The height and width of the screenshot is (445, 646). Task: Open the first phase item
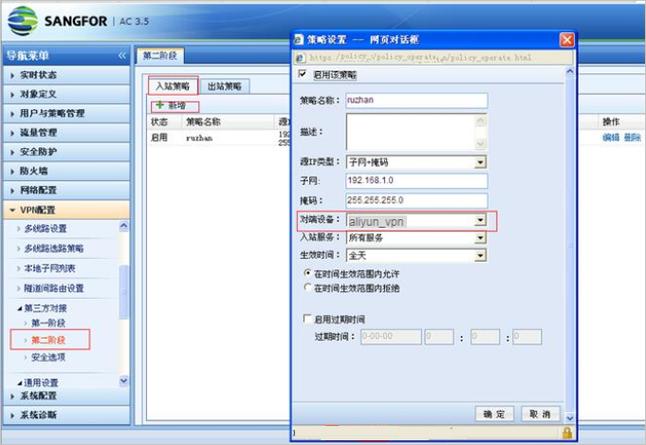click(x=48, y=323)
